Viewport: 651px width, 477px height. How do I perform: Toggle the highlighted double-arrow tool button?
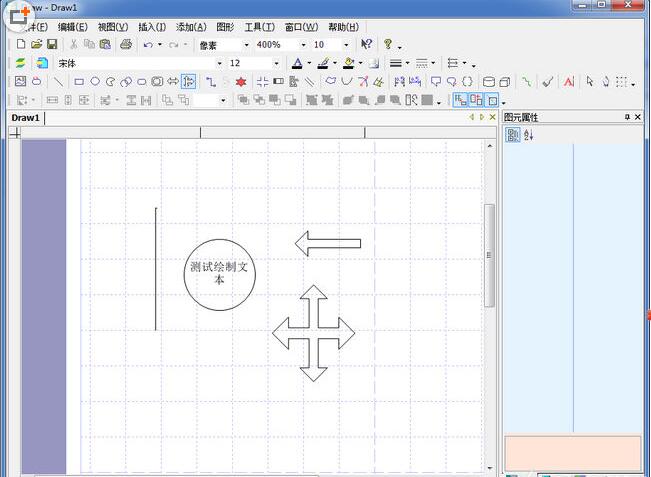point(188,82)
